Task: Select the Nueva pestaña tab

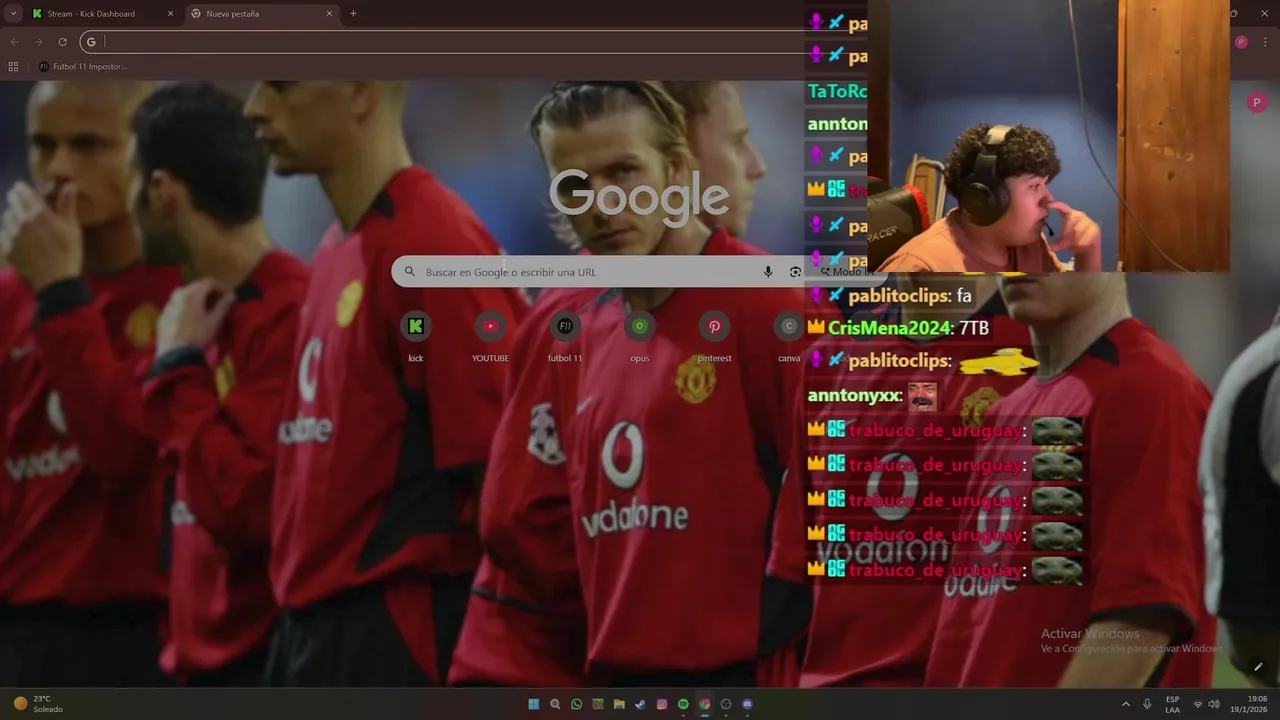Action: 261,14
